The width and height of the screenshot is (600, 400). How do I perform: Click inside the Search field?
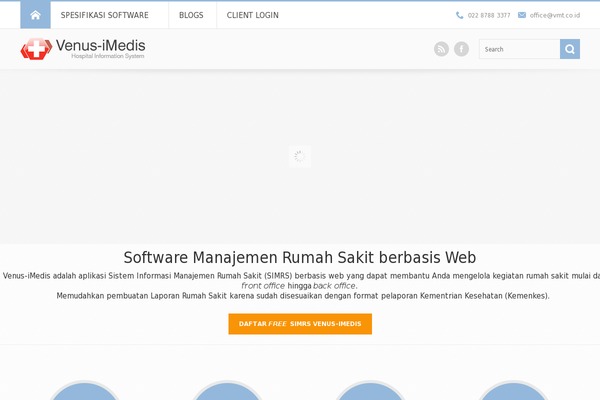point(519,49)
